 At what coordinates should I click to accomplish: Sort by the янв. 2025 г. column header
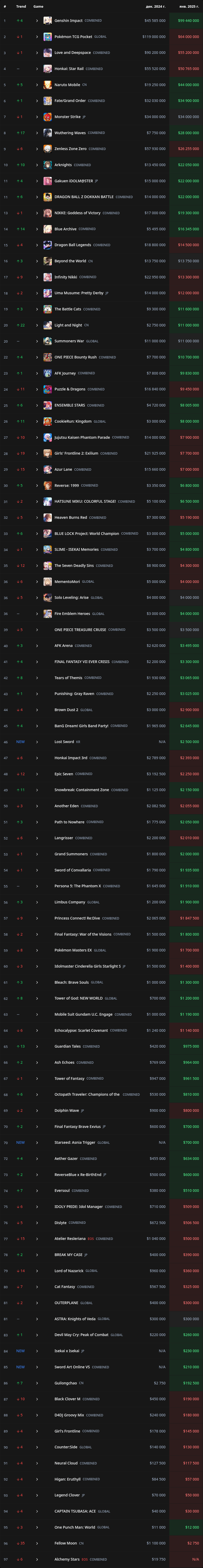(189, 6)
